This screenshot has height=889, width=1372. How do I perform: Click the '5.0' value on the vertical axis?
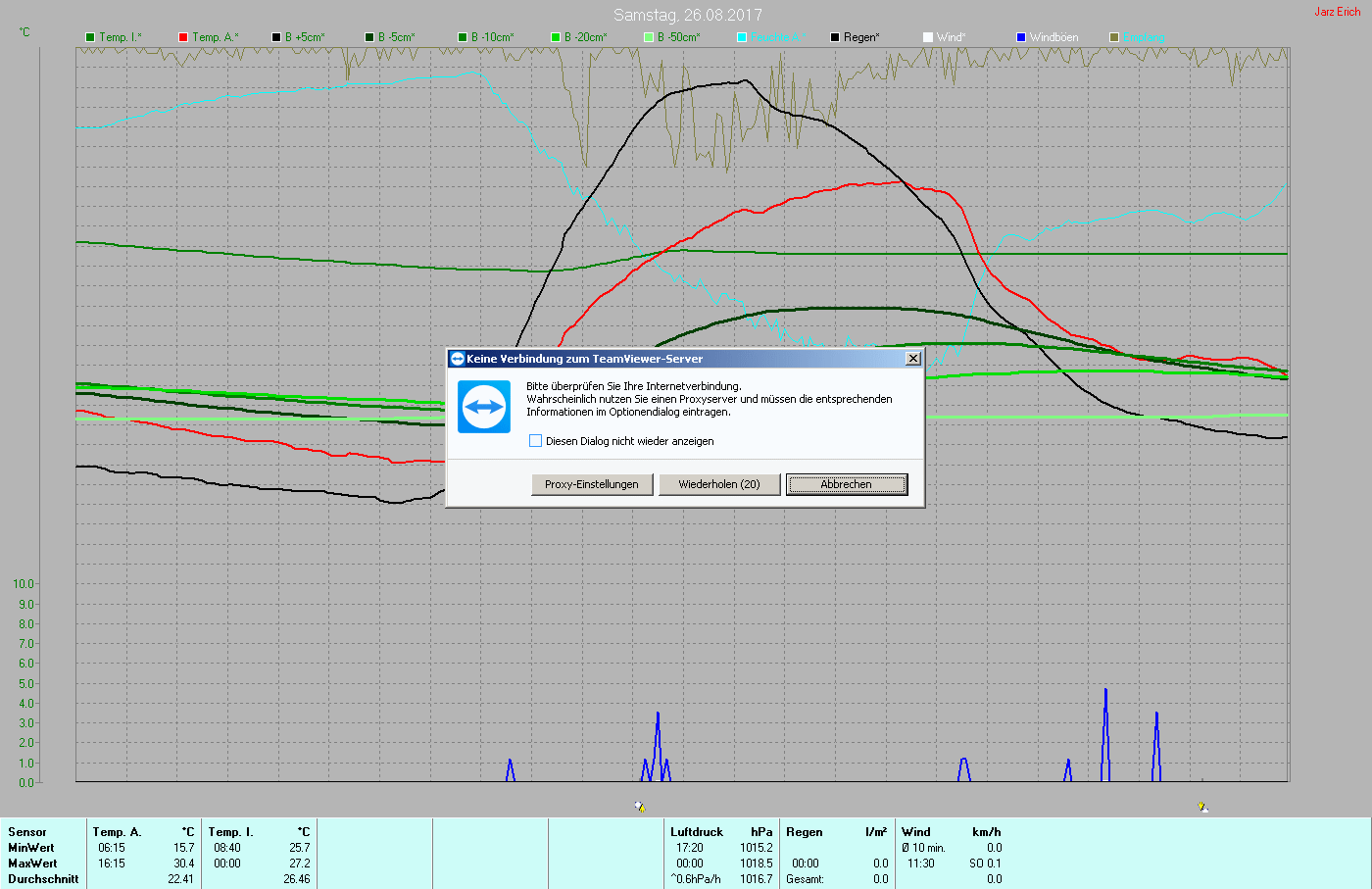26,683
